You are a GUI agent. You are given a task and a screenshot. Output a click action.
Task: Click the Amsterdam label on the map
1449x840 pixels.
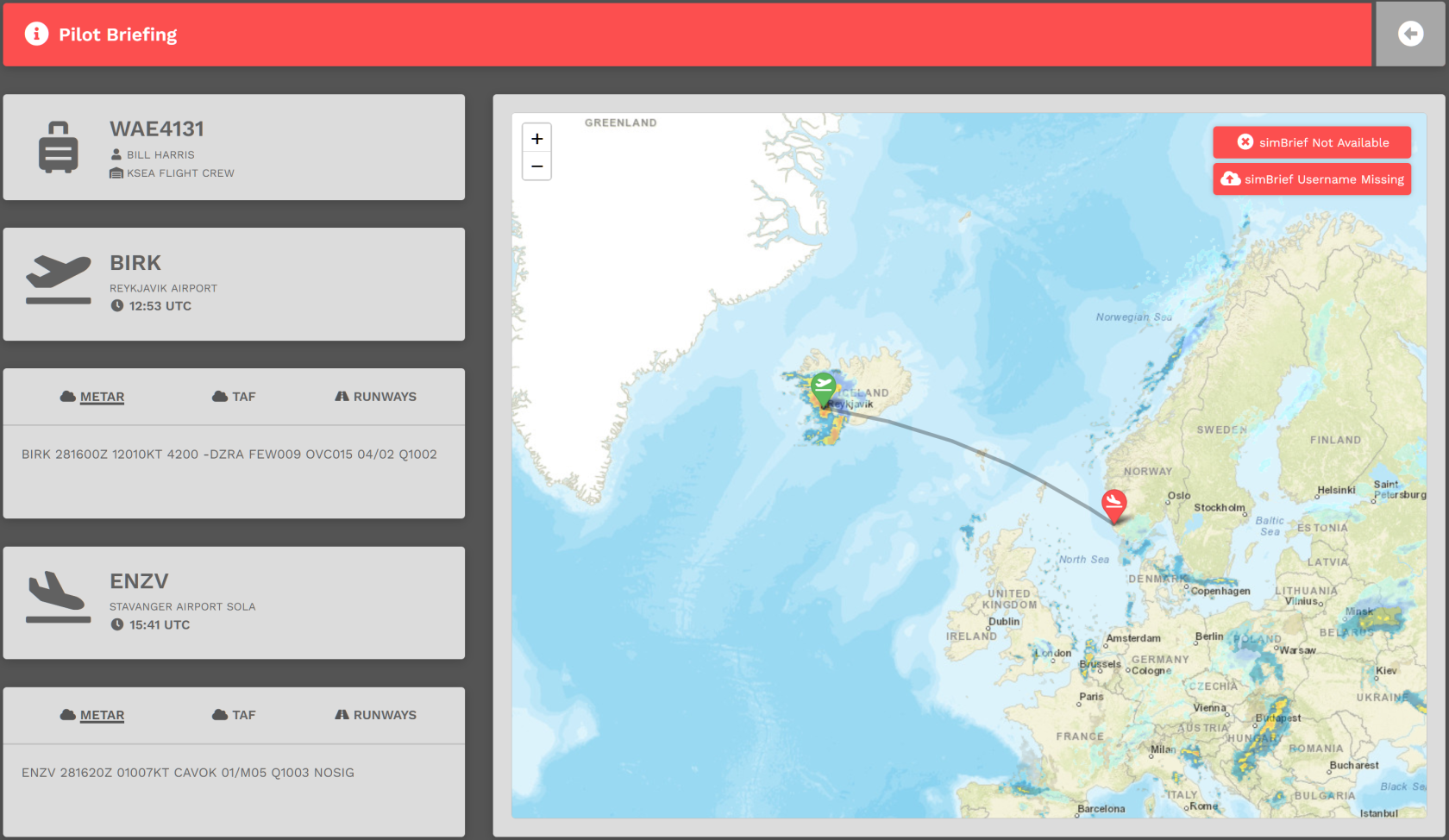click(1133, 638)
